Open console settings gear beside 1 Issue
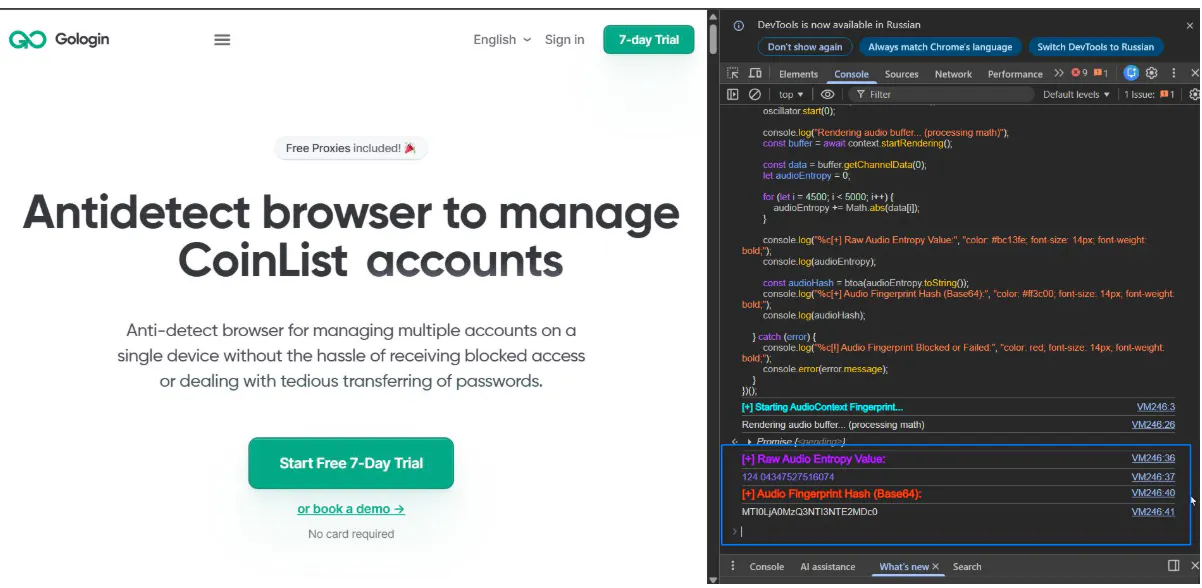 [x=1194, y=94]
